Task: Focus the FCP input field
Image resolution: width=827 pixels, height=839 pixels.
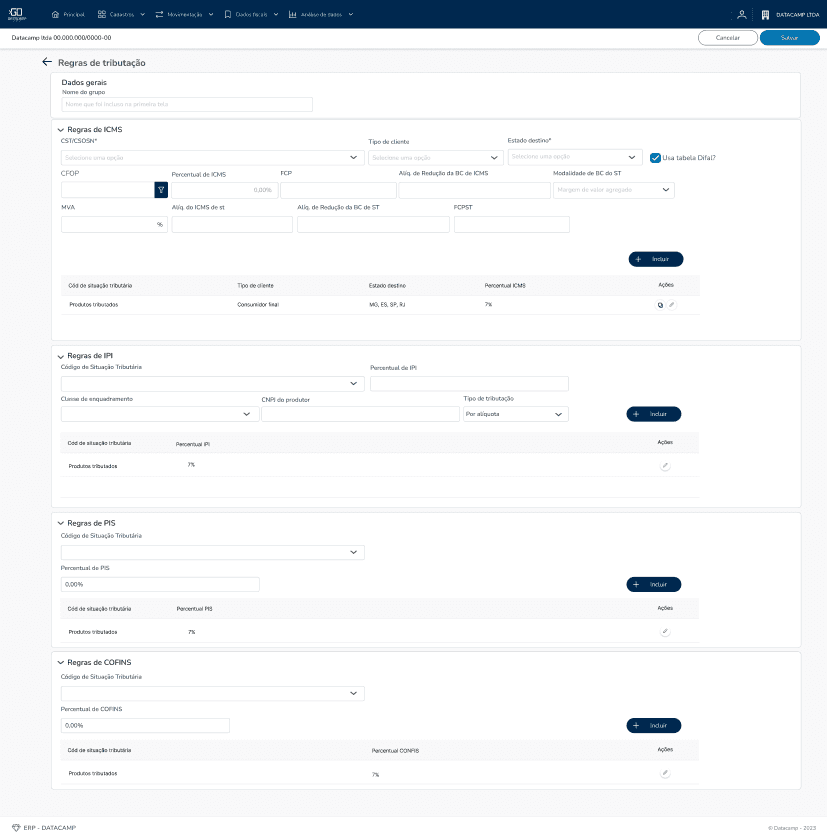Action: coord(339,190)
